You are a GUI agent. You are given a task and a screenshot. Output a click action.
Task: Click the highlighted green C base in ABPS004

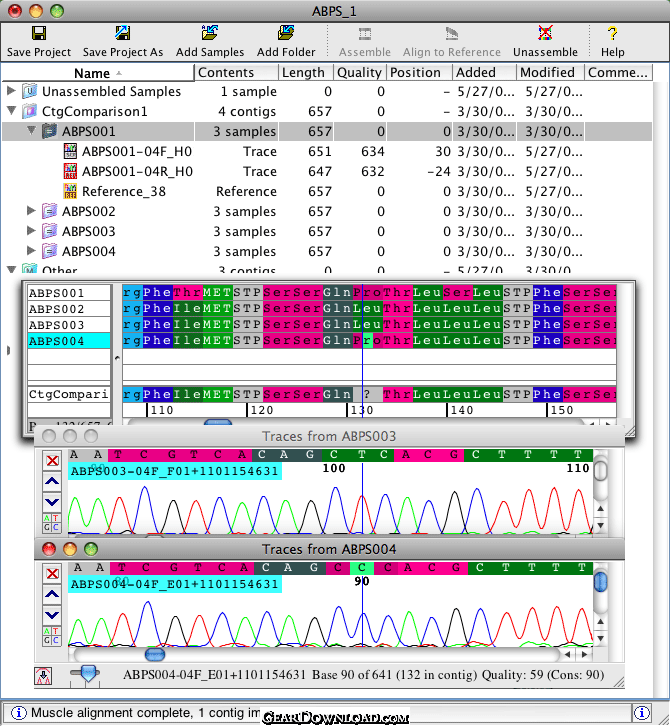(x=362, y=567)
